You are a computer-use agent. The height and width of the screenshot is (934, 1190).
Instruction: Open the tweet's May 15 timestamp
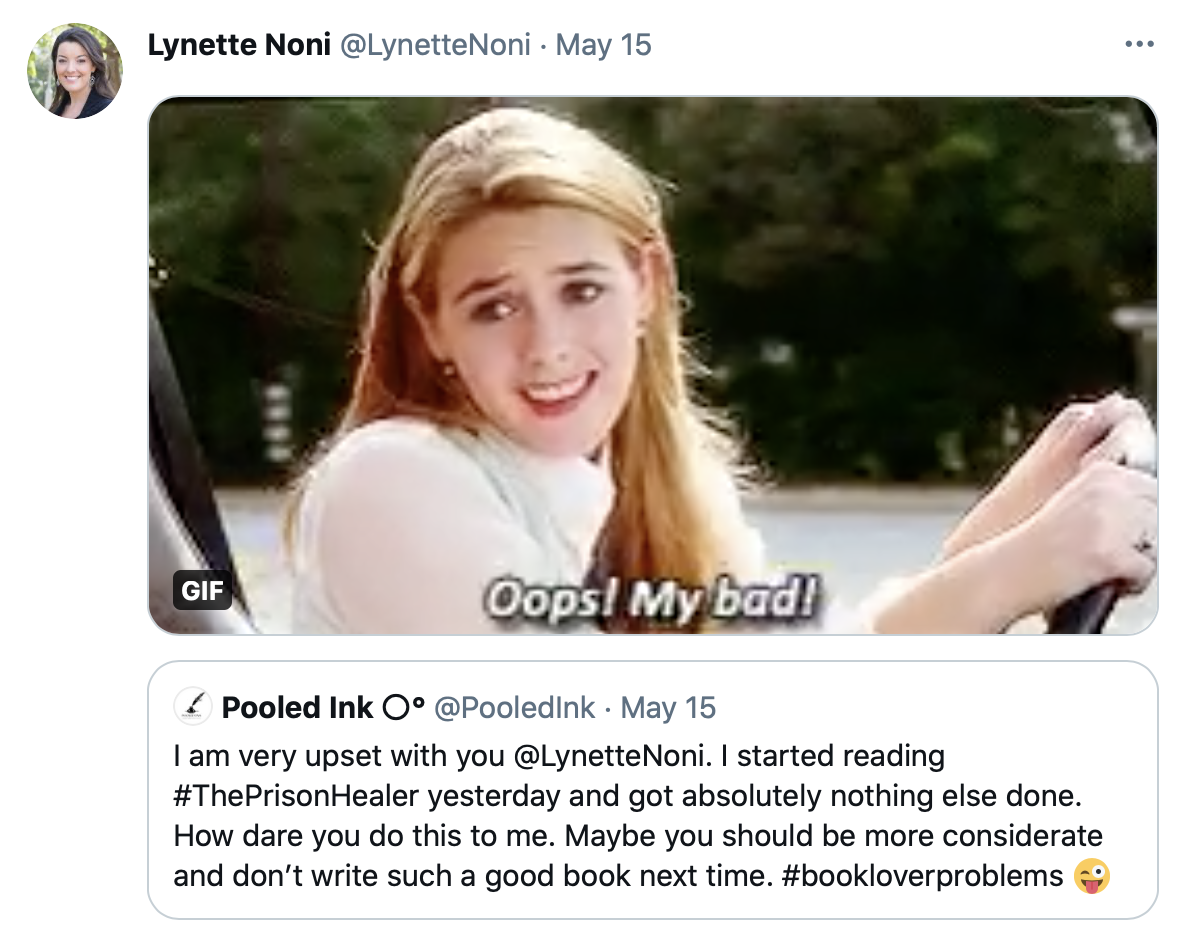(603, 45)
